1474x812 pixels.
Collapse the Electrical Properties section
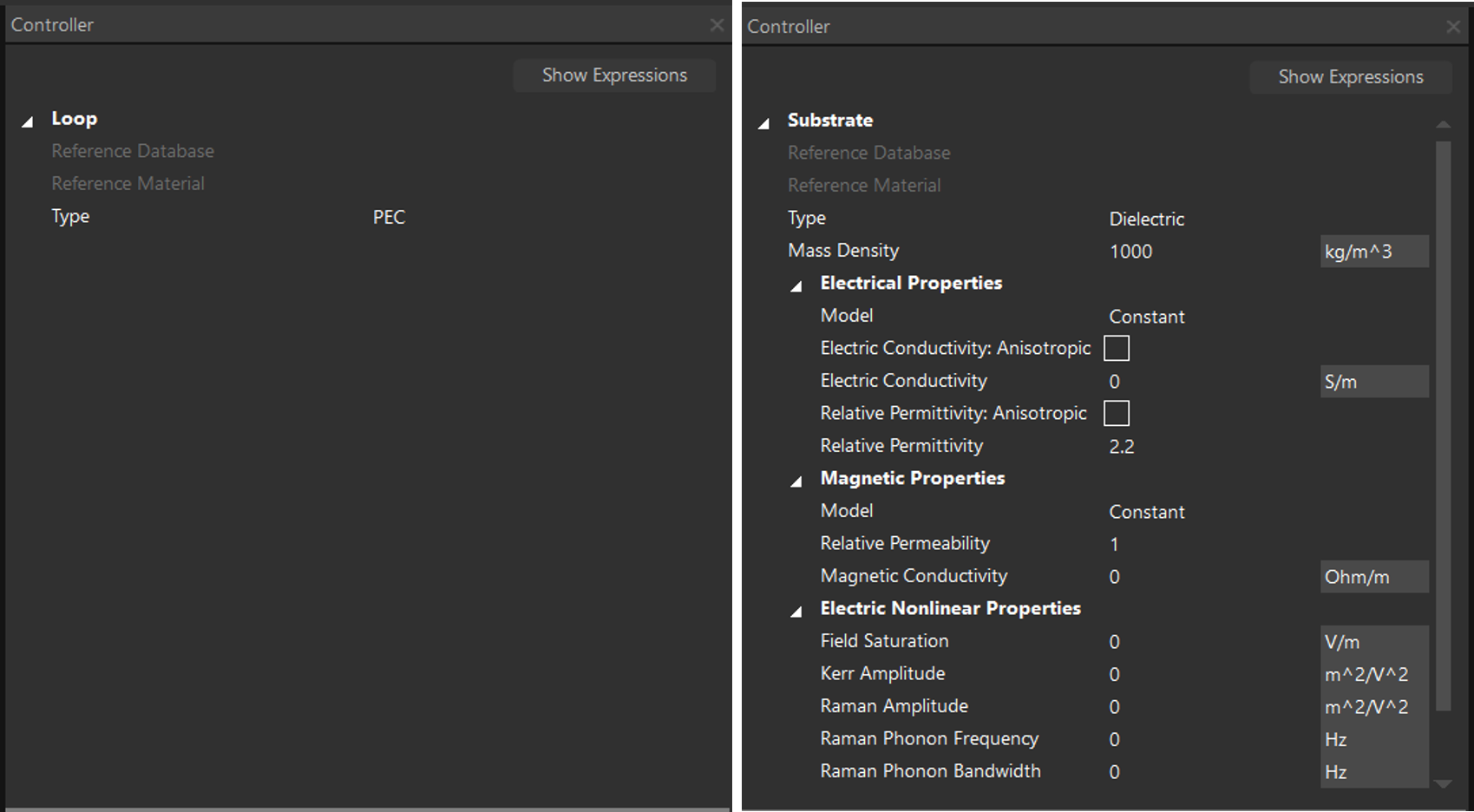[x=796, y=286]
